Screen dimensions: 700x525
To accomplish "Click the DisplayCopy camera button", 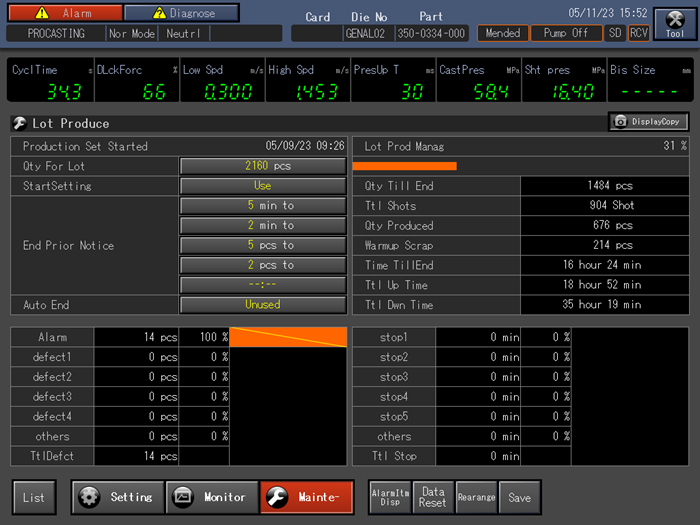I will (648, 121).
